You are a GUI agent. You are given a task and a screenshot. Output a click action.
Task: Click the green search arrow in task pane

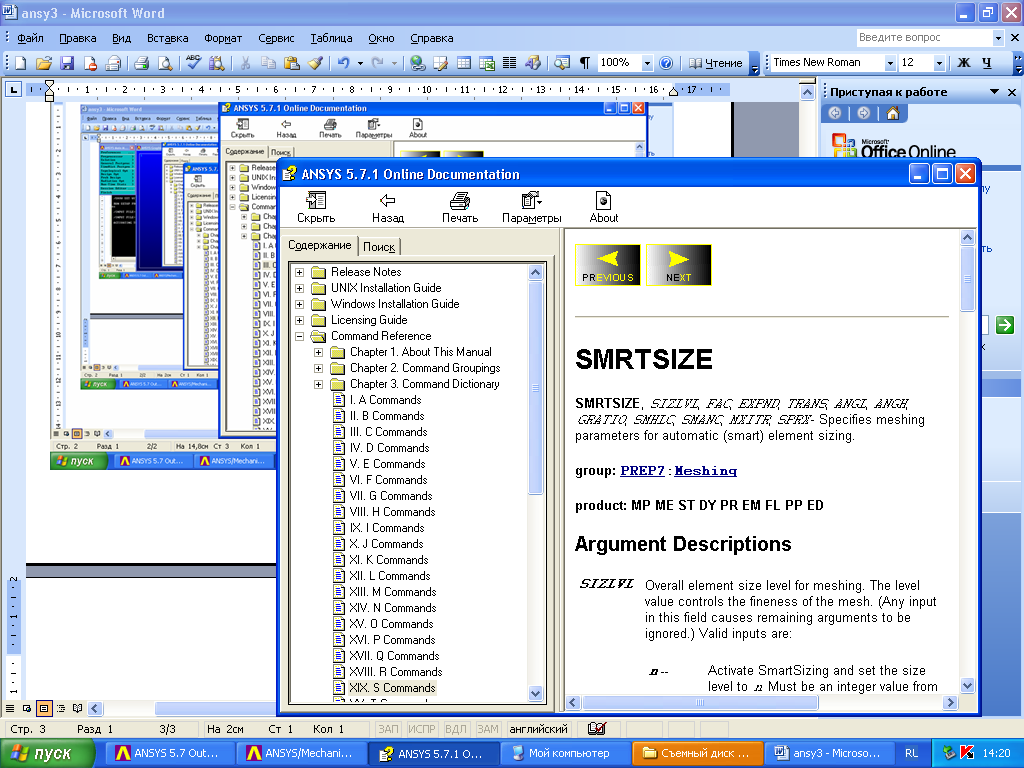(1004, 324)
